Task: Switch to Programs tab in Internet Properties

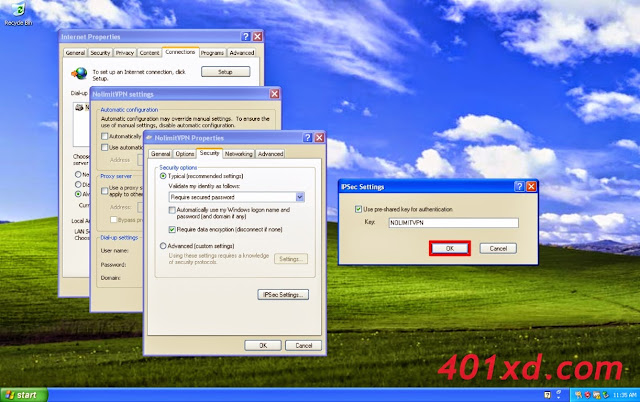Action: (212, 53)
